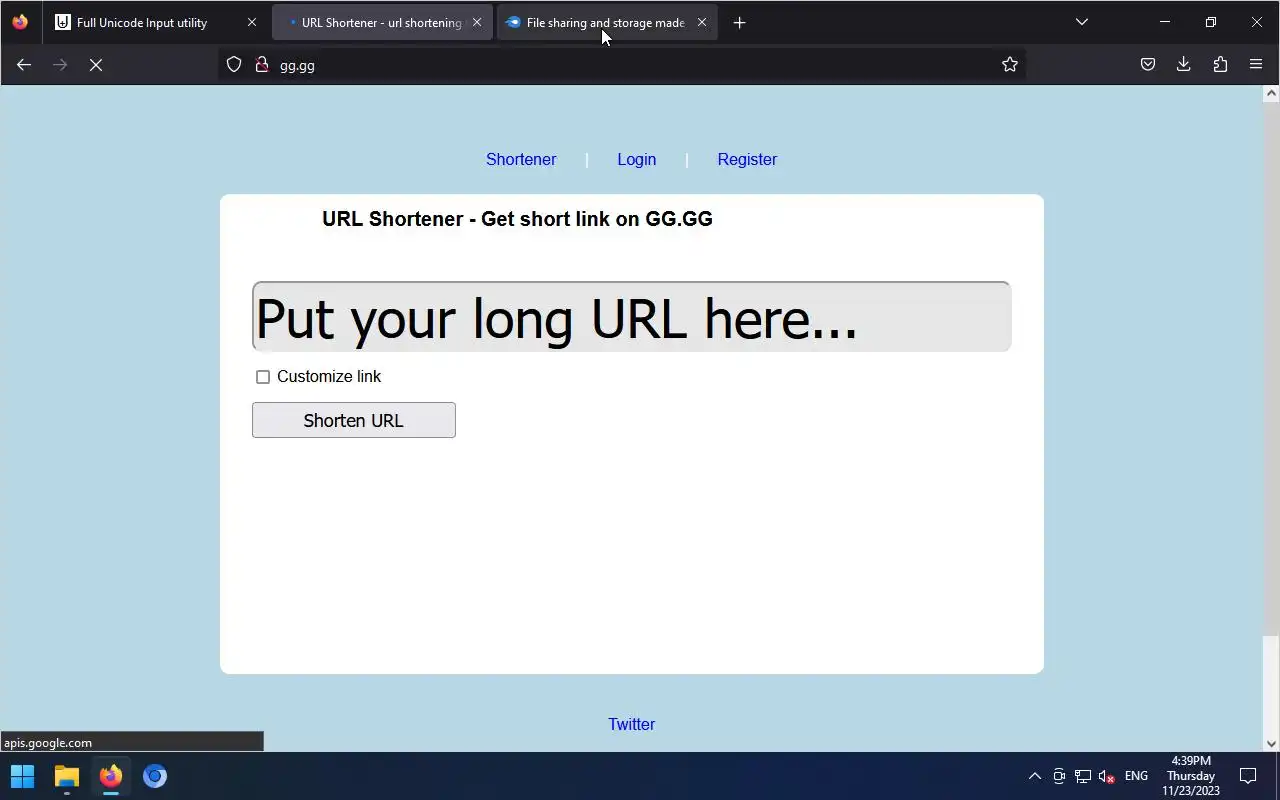
Task: Open clock and date flyout
Action: tap(1191, 776)
